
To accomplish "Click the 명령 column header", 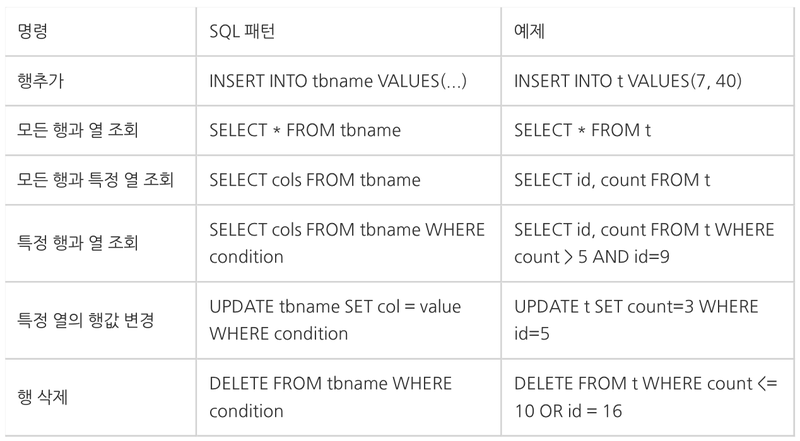I will click(x=32, y=31).
